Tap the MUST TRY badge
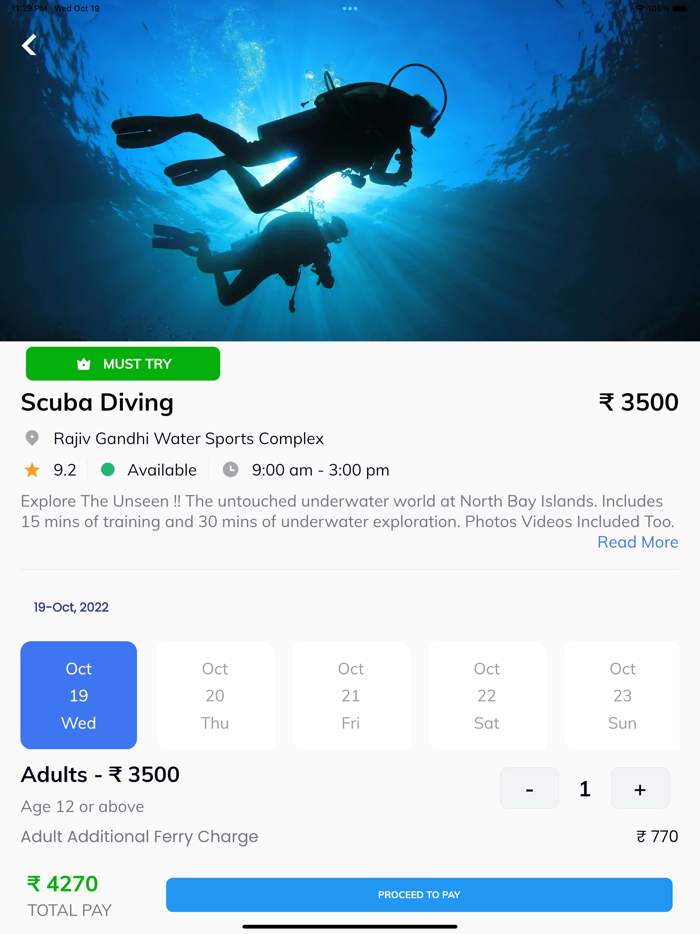Image resolution: width=700 pixels, height=934 pixels. pos(123,364)
